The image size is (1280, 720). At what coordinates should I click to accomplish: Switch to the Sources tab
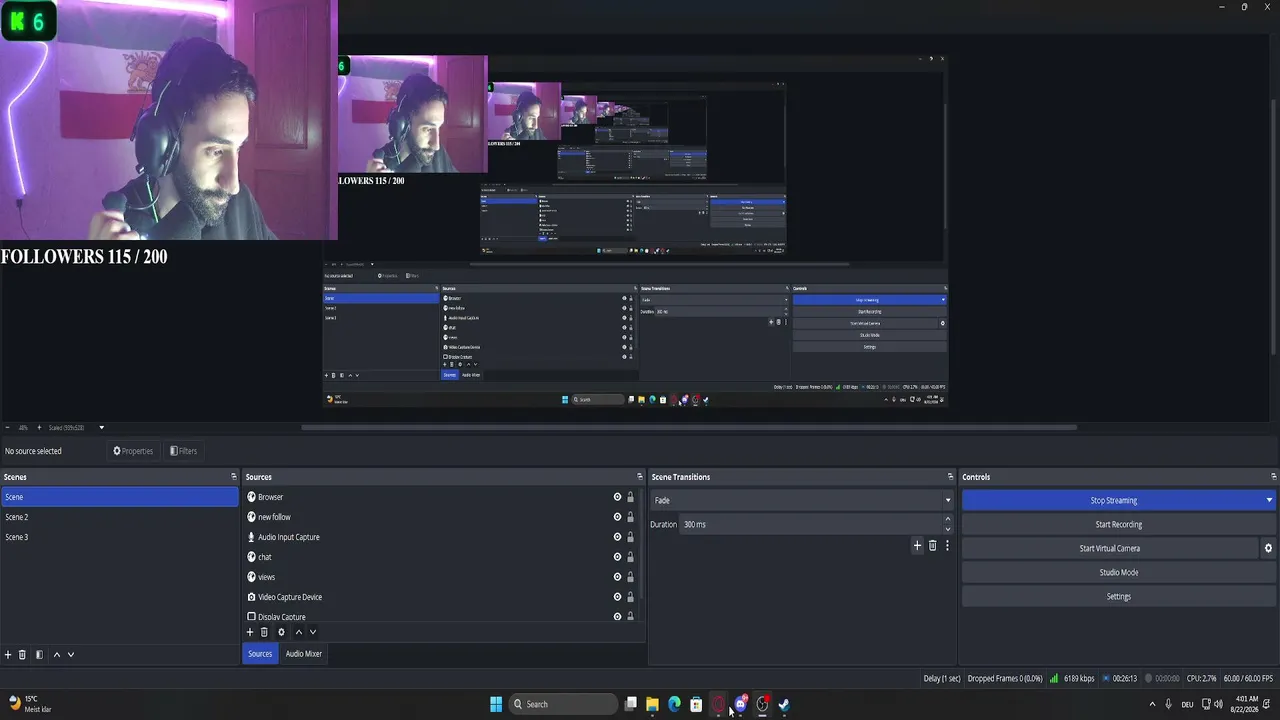pyautogui.click(x=260, y=654)
